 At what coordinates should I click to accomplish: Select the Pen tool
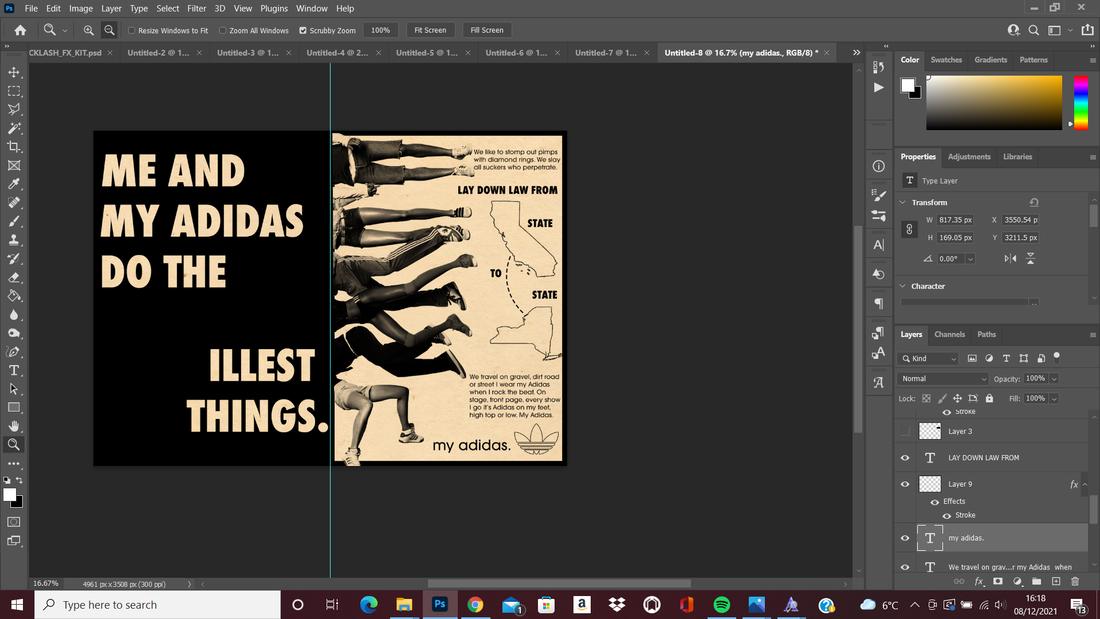point(14,352)
